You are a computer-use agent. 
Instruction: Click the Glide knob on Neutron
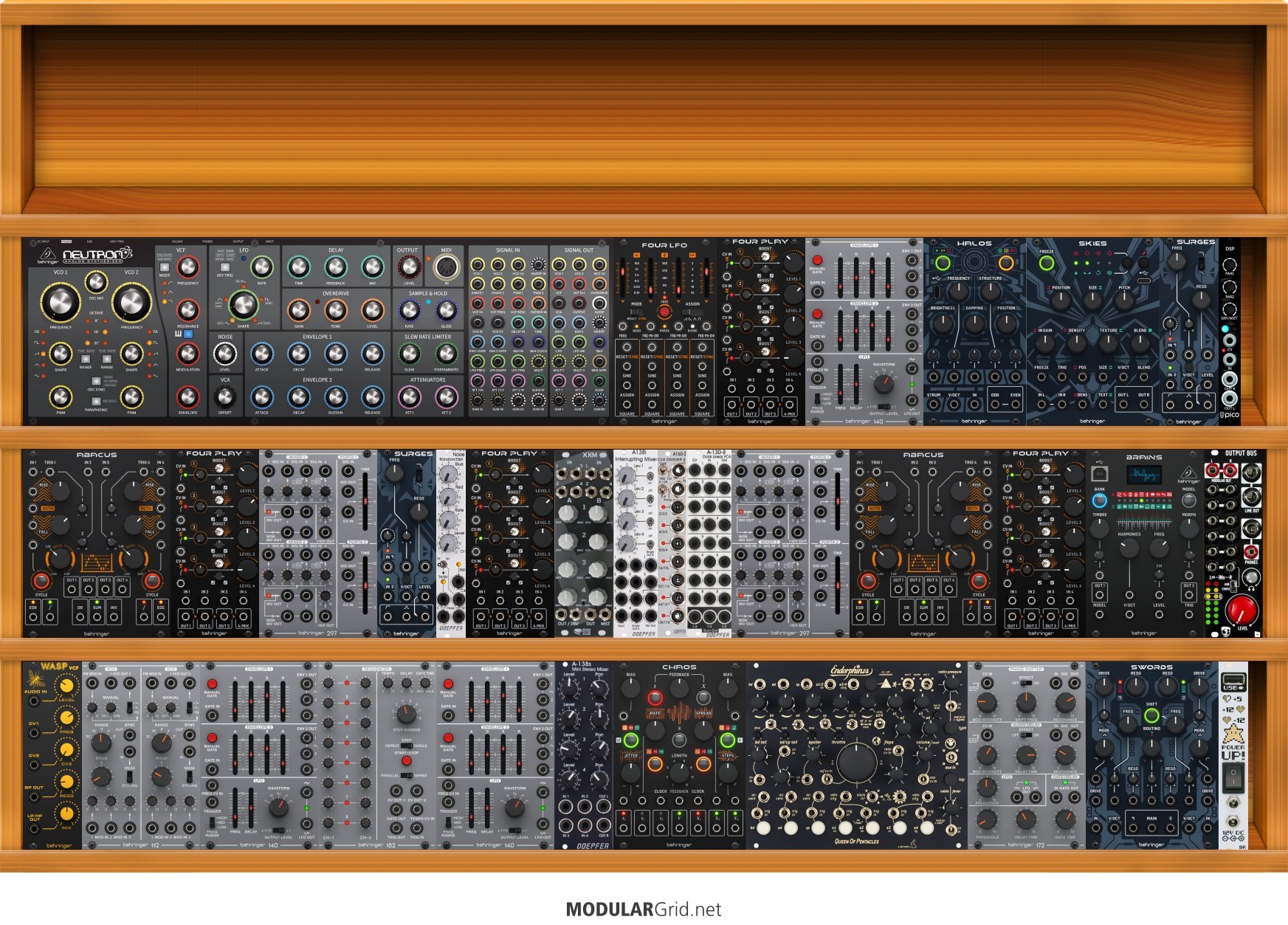446,310
